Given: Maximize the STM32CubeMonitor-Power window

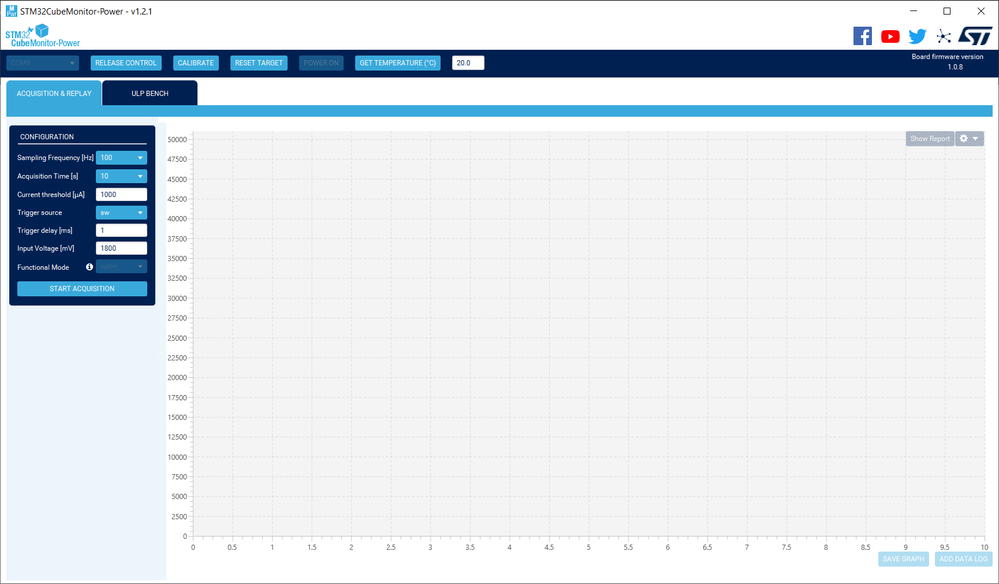Looking at the screenshot, I should [947, 11].
